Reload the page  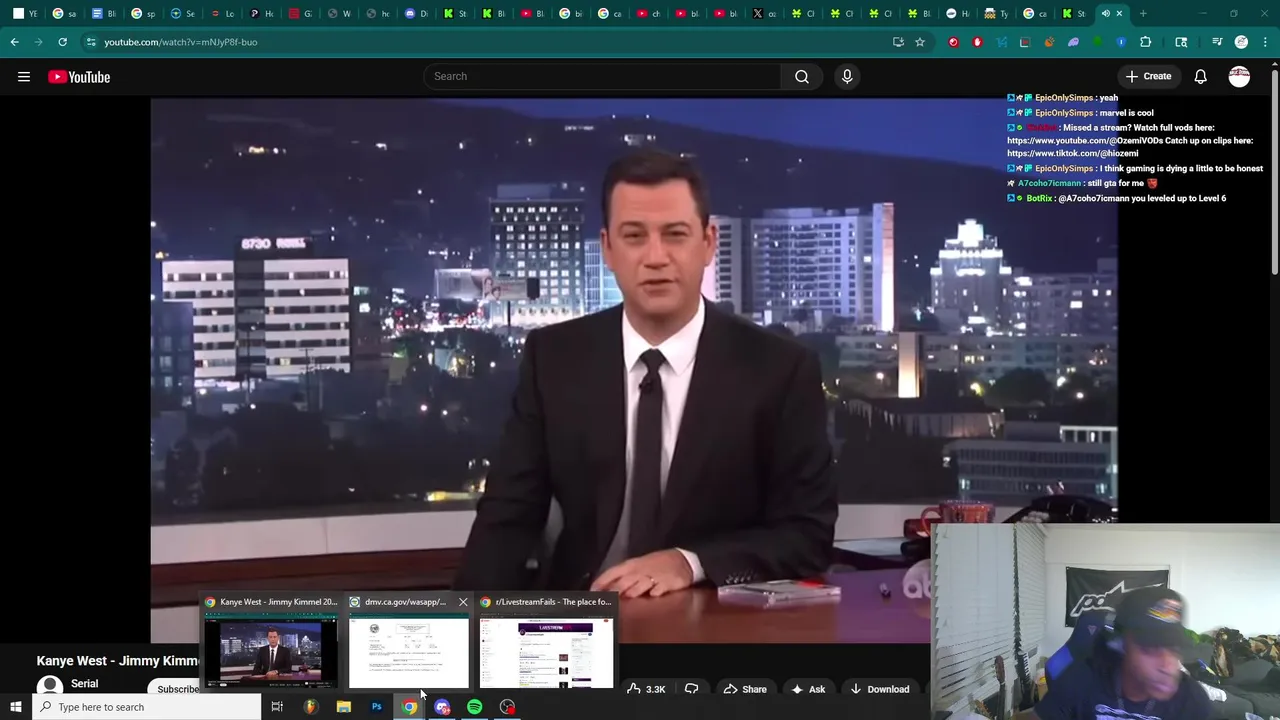pos(62,42)
